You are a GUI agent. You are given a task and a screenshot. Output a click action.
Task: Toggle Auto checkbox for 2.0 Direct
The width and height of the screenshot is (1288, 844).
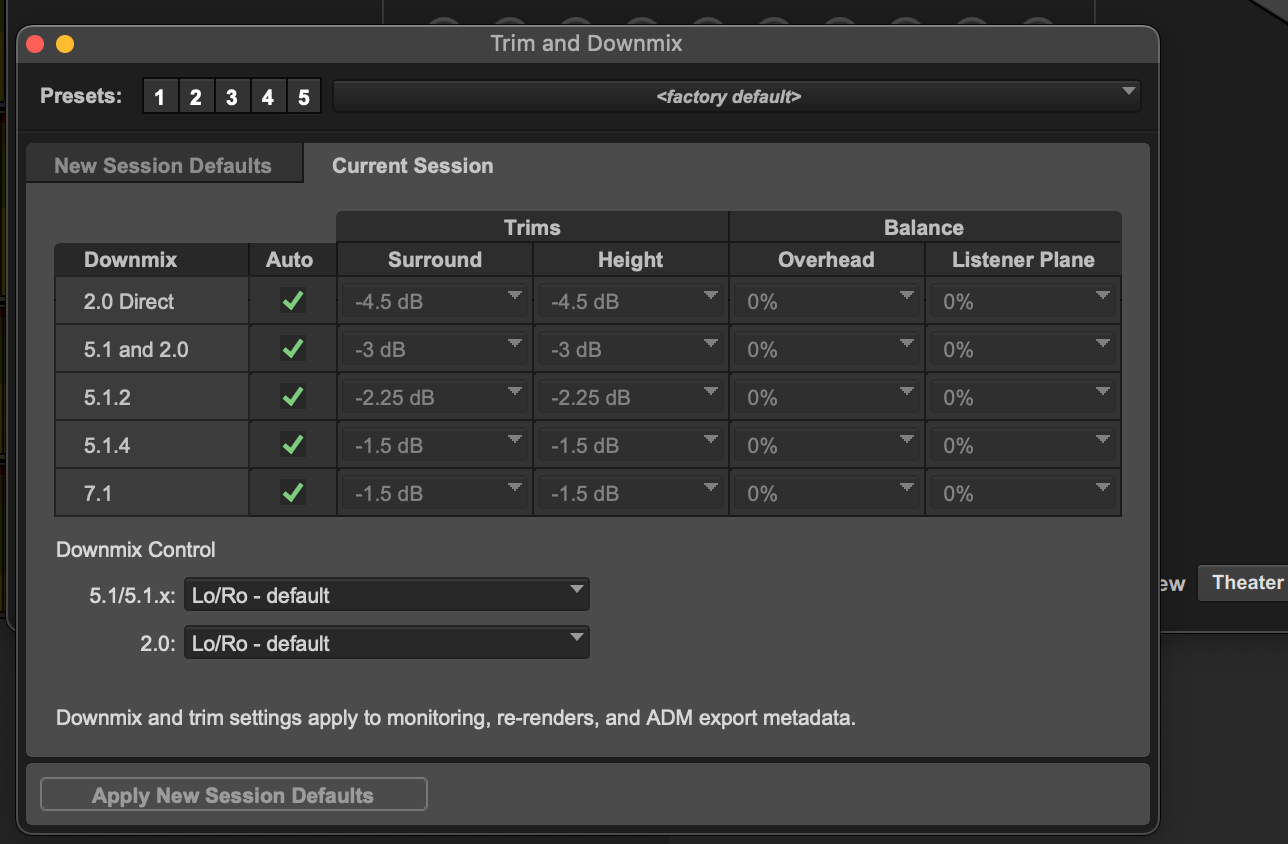pos(293,301)
